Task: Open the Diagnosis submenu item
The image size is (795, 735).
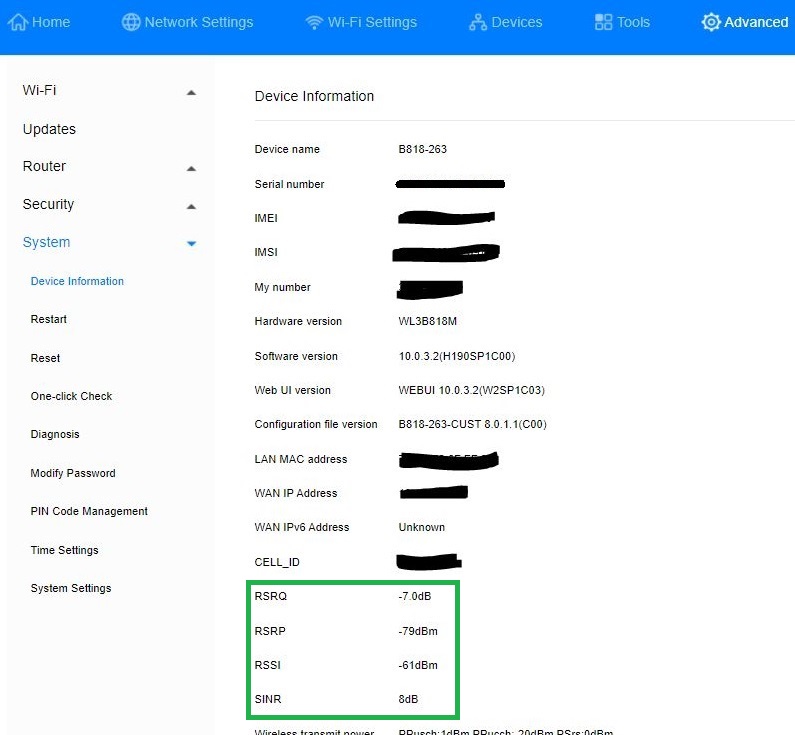Action: (x=55, y=434)
